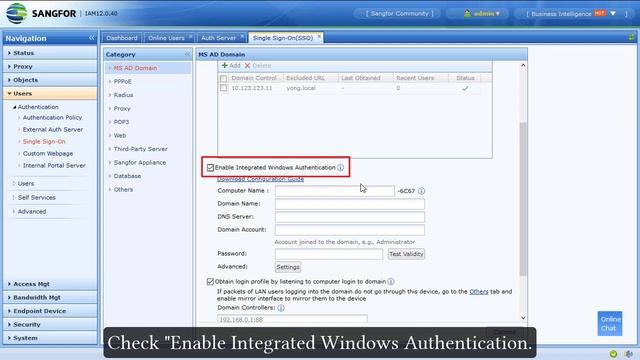Focus the Computer Name input field
The image size is (640, 360).
[x=335, y=191]
